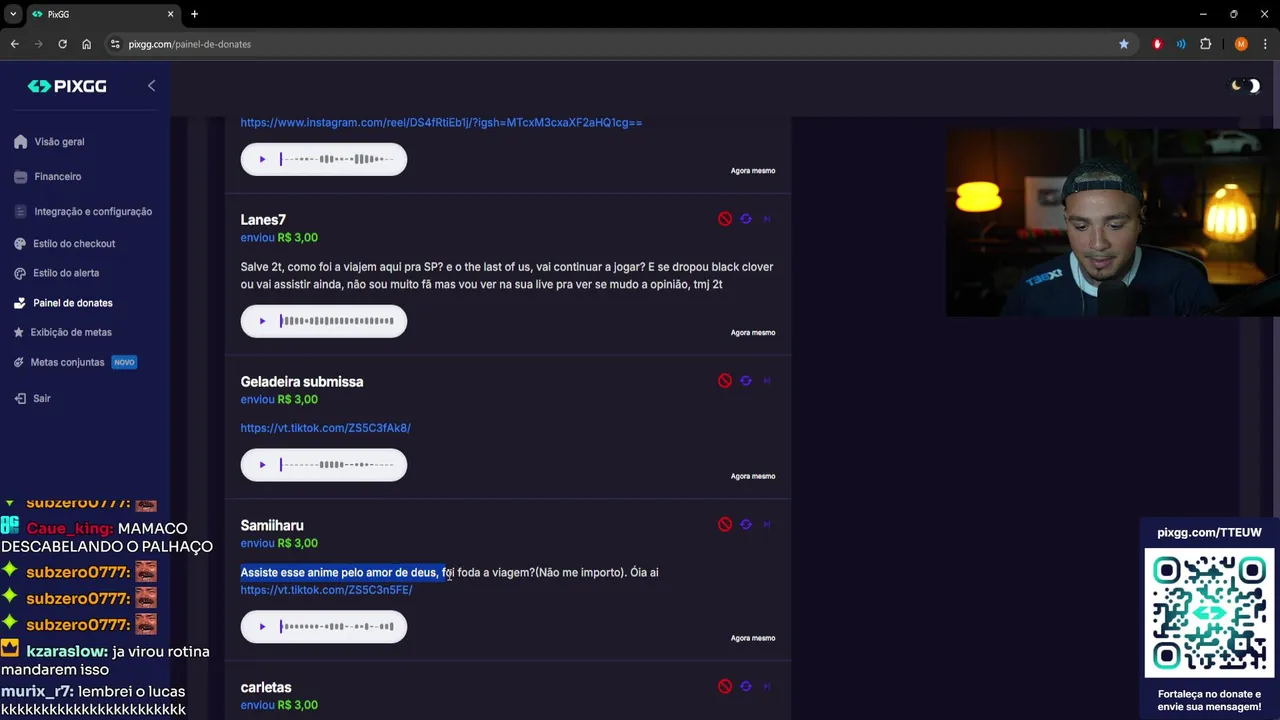This screenshot has width=1280, height=720.
Task: Open the orange M Chrome profile avatar
Action: click(1241, 44)
